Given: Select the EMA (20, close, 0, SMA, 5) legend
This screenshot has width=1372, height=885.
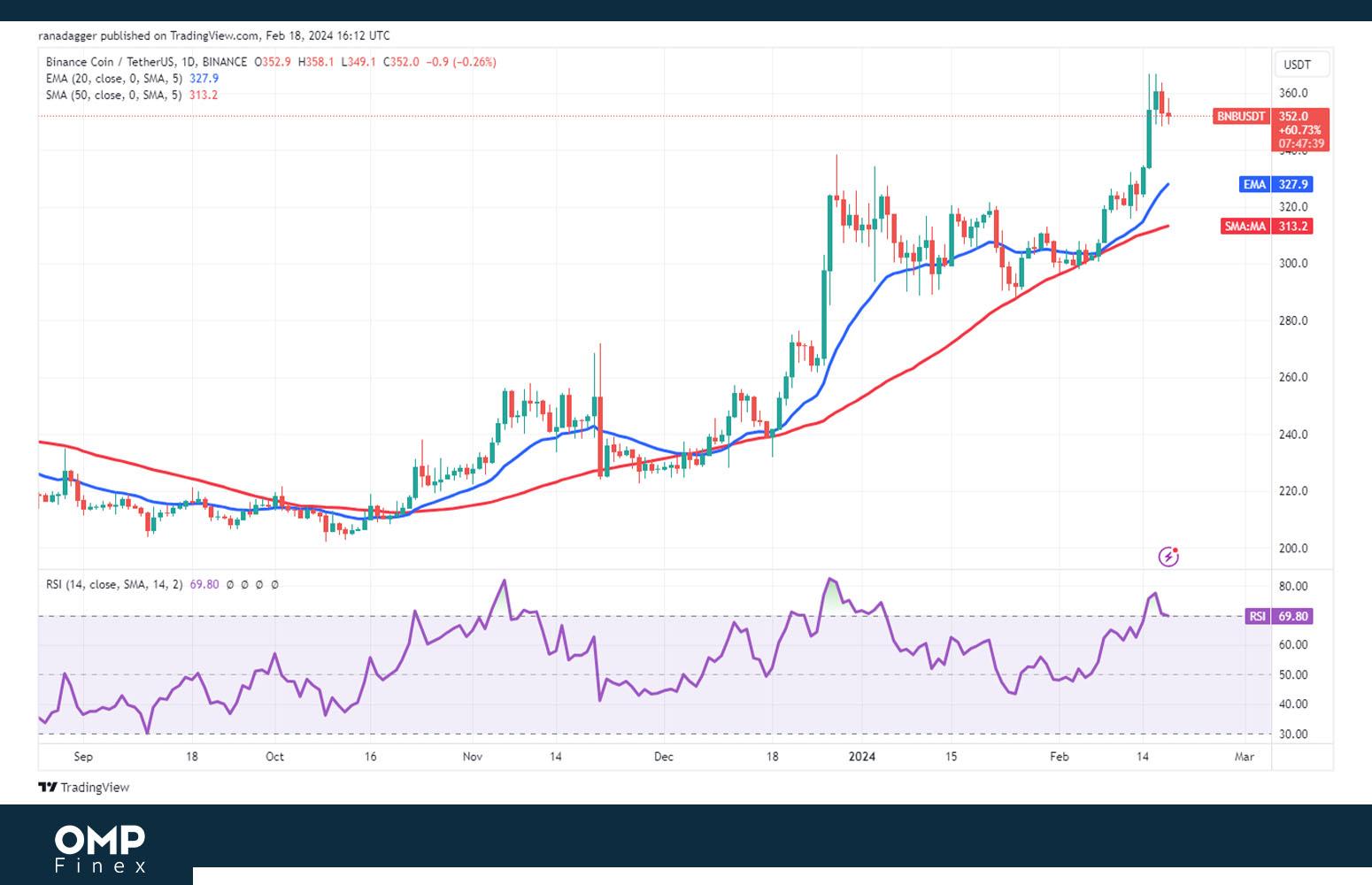Looking at the screenshot, I should [114, 79].
